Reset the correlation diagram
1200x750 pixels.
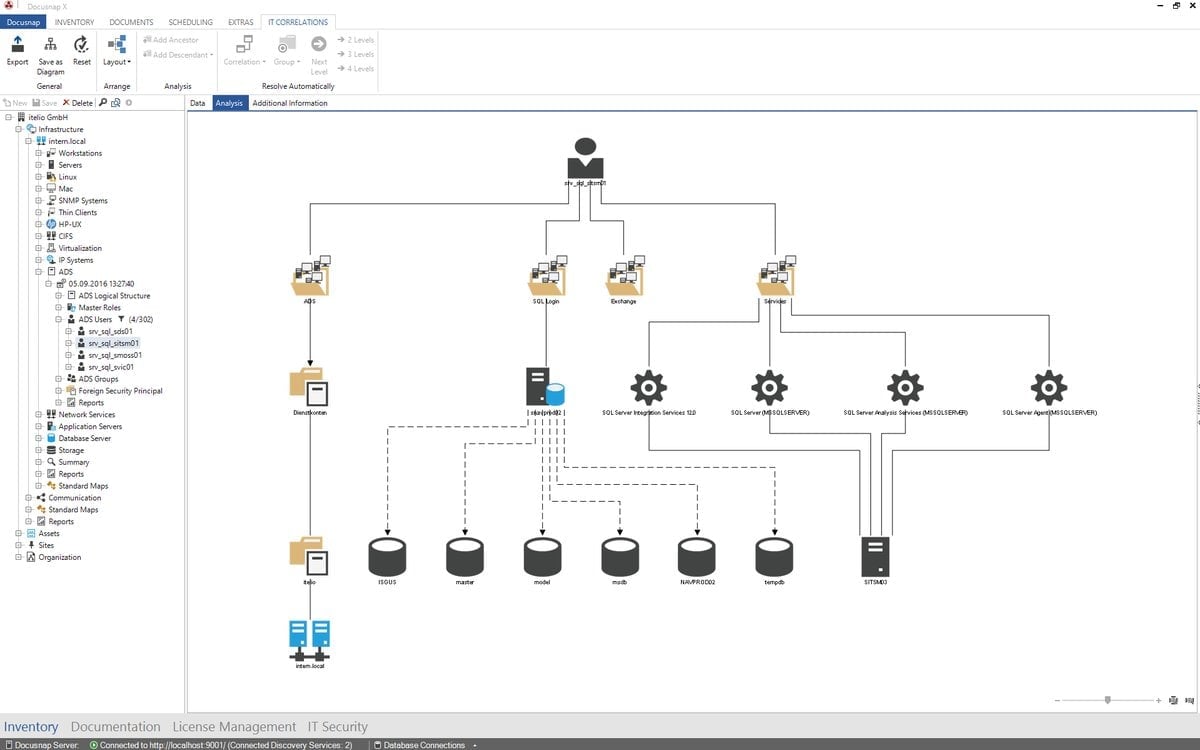pos(82,51)
